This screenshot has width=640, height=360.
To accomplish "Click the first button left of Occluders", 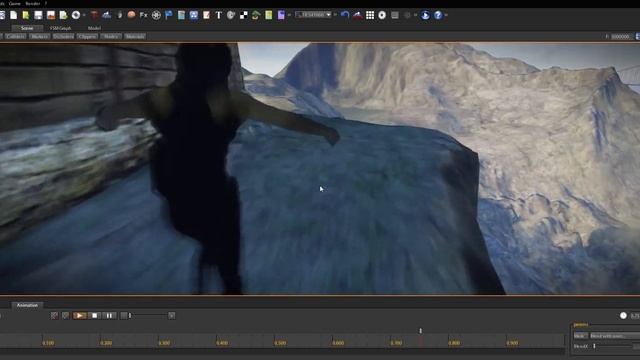I will (x=40, y=36).
